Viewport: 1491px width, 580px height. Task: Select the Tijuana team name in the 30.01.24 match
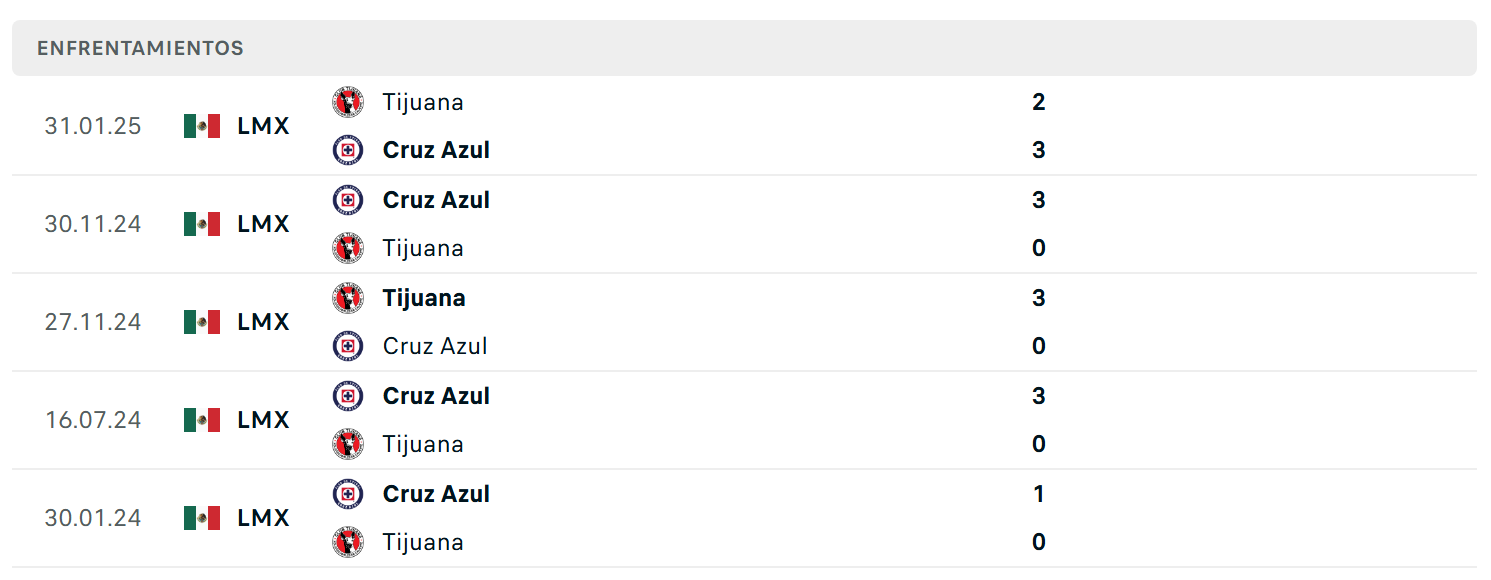click(x=423, y=542)
